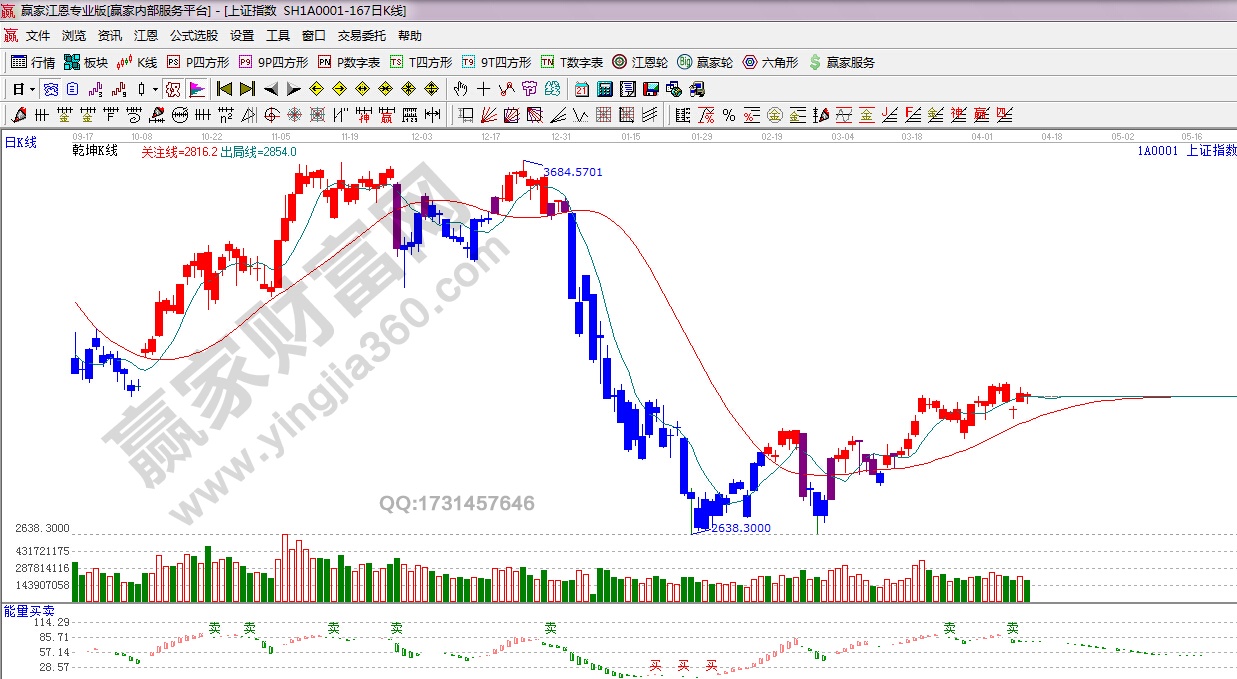
Task: Click the percent sign drawing tool
Action: [x=728, y=115]
